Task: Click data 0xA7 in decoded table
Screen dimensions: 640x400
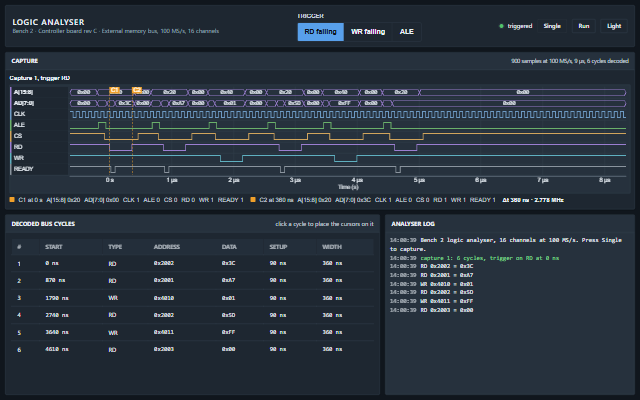Action: 228,280
